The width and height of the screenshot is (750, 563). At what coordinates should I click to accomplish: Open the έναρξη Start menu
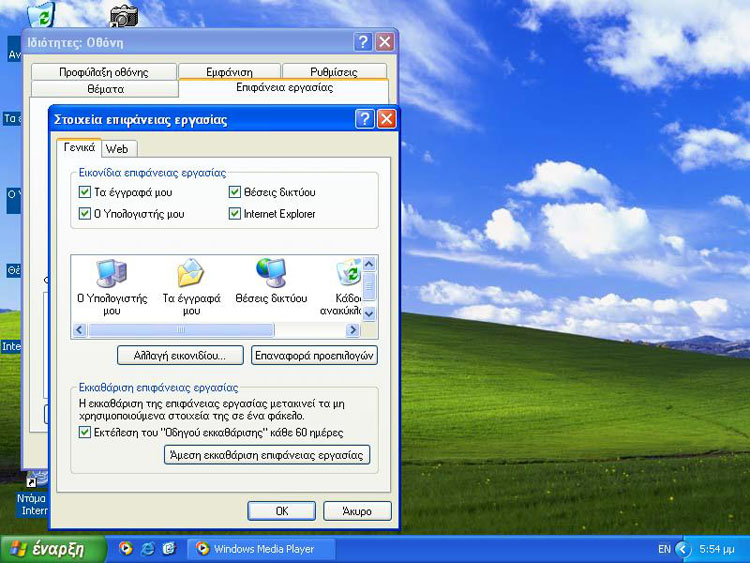click(x=53, y=549)
